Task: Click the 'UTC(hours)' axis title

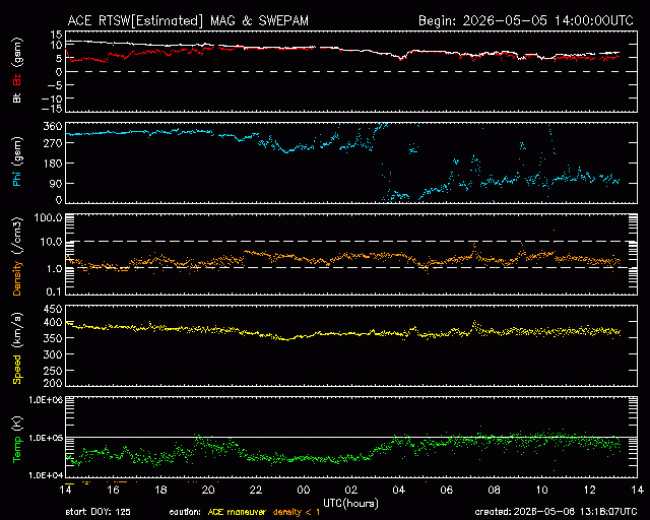Action: (351, 503)
